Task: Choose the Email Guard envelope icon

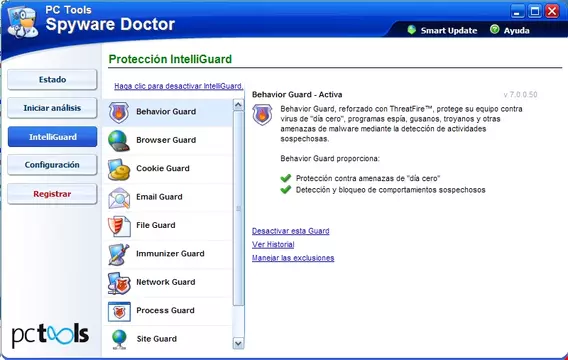Action: 119,198
